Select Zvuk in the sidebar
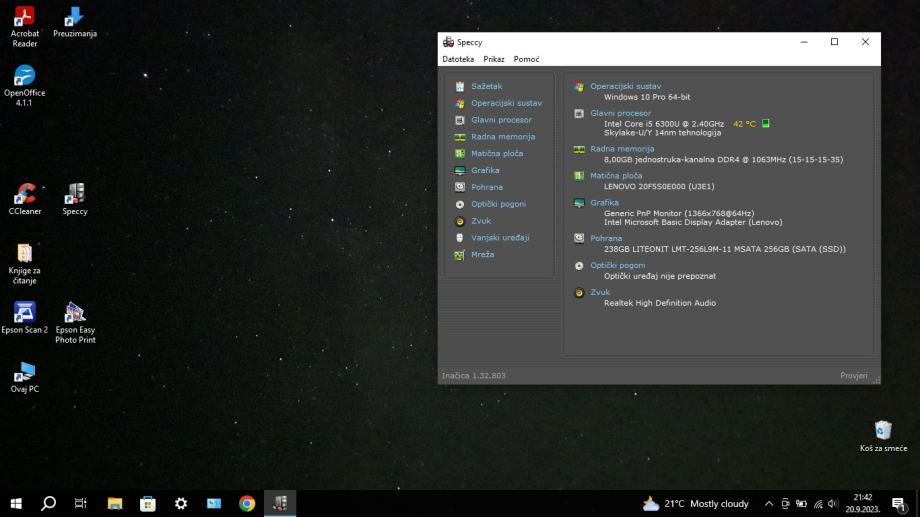The width and height of the screenshot is (920, 517). tap(480, 221)
